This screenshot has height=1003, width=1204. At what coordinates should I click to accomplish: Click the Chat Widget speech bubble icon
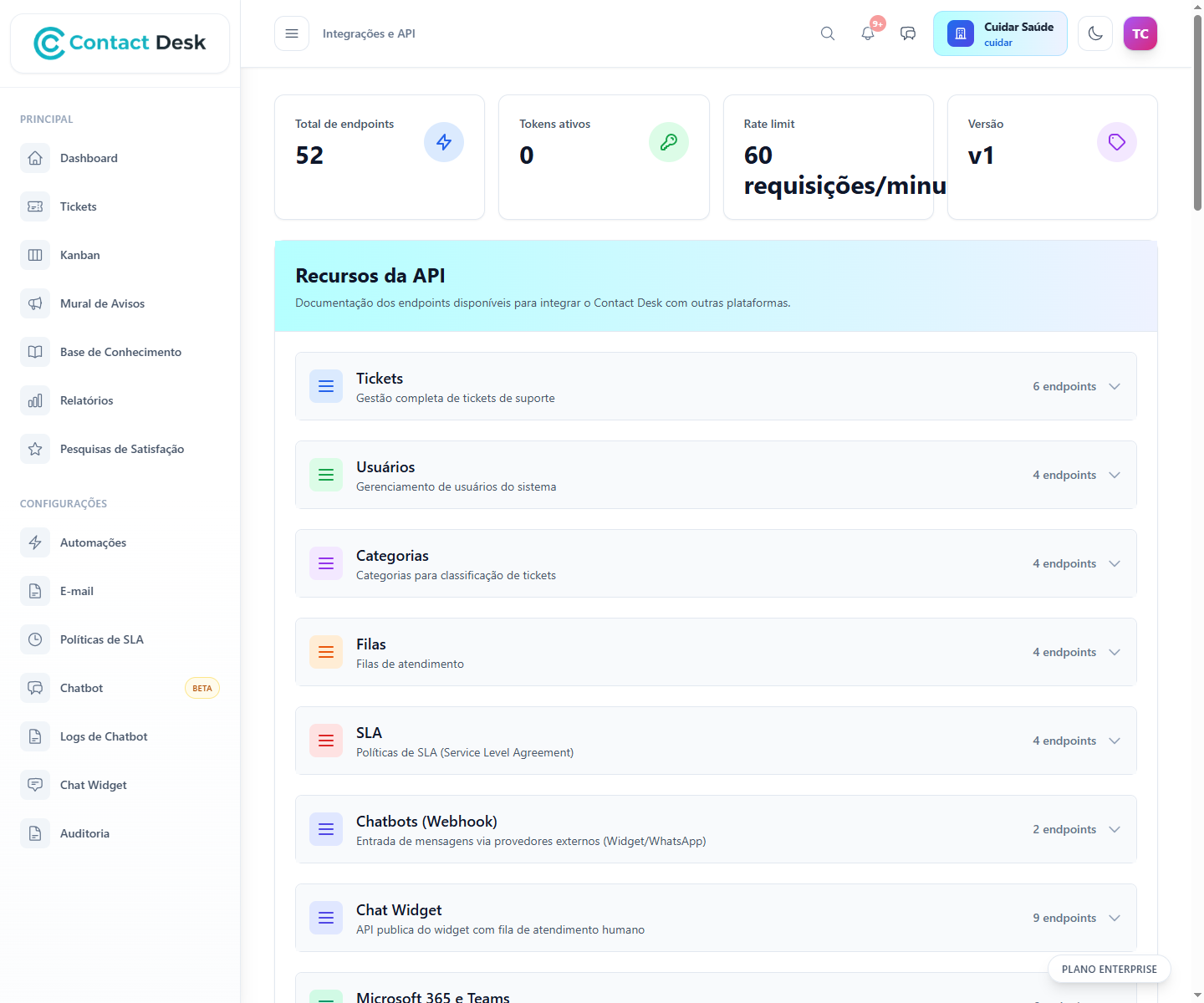coord(35,785)
